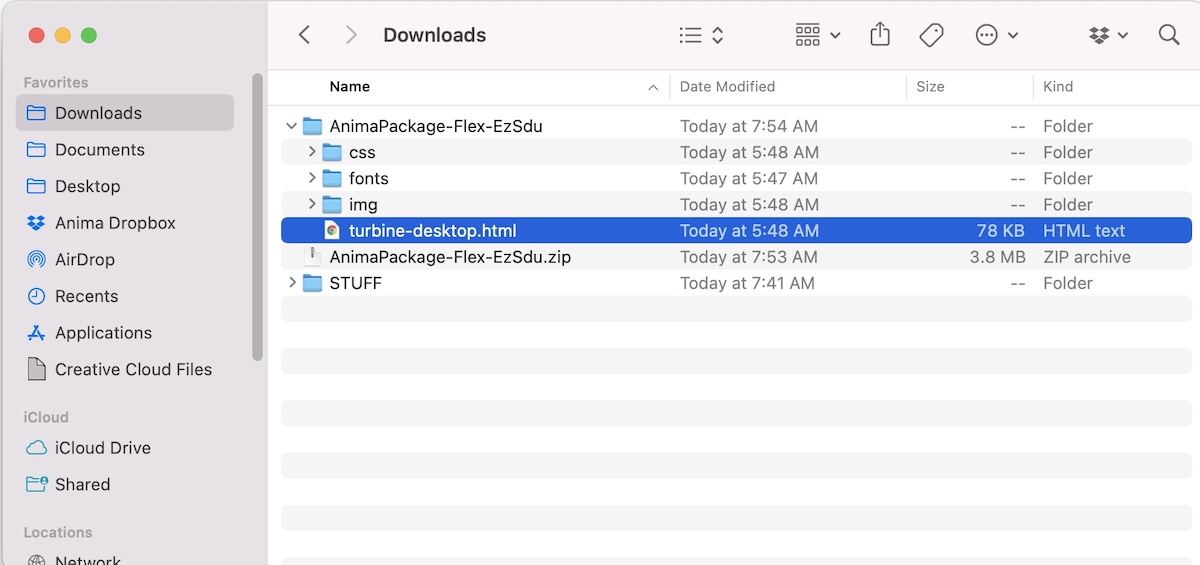The width and height of the screenshot is (1200, 565).
Task: Click the Edit Tags toolbar icon
Action: click(x=931, y=35)
